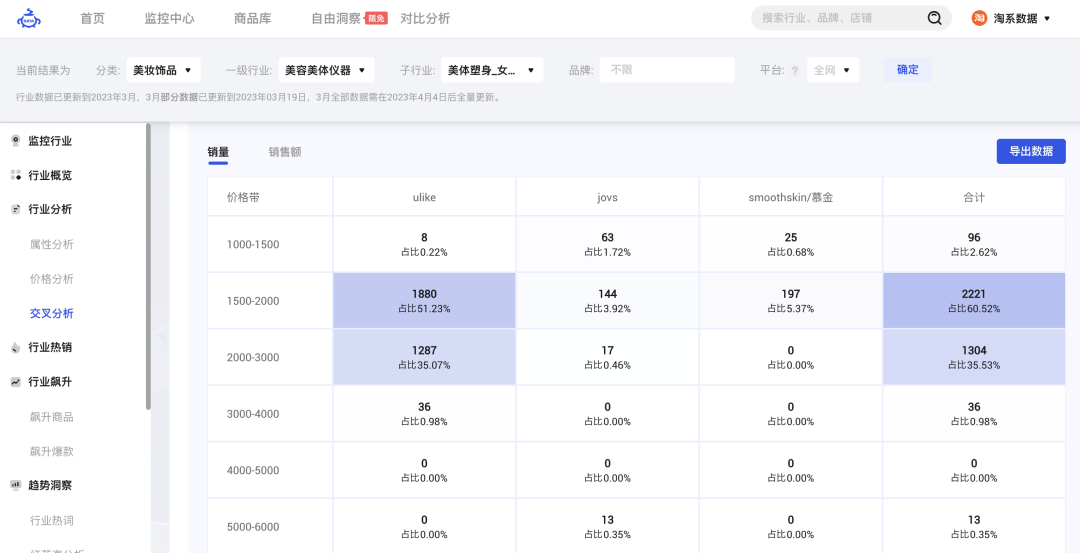Click the 144 jovs cell
Viewport: 1080px width, 553px height.
[608, 300]
